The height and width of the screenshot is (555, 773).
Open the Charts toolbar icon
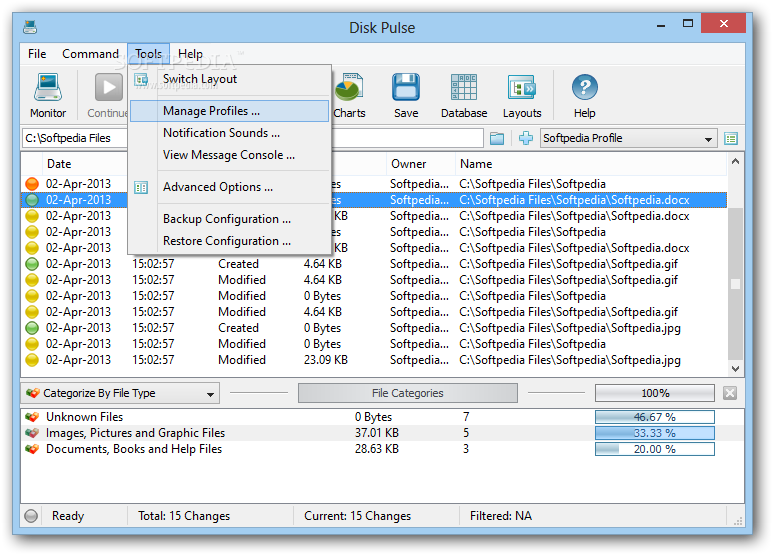pyautogui.click(x=349, y=88)
